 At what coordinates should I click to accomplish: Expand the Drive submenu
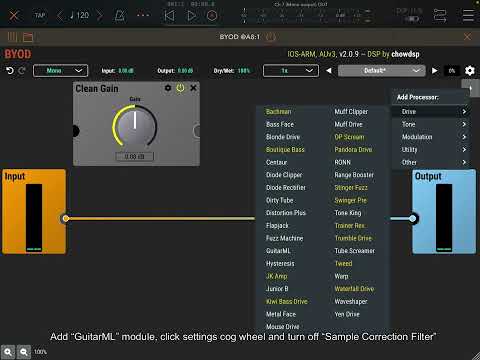431,111
